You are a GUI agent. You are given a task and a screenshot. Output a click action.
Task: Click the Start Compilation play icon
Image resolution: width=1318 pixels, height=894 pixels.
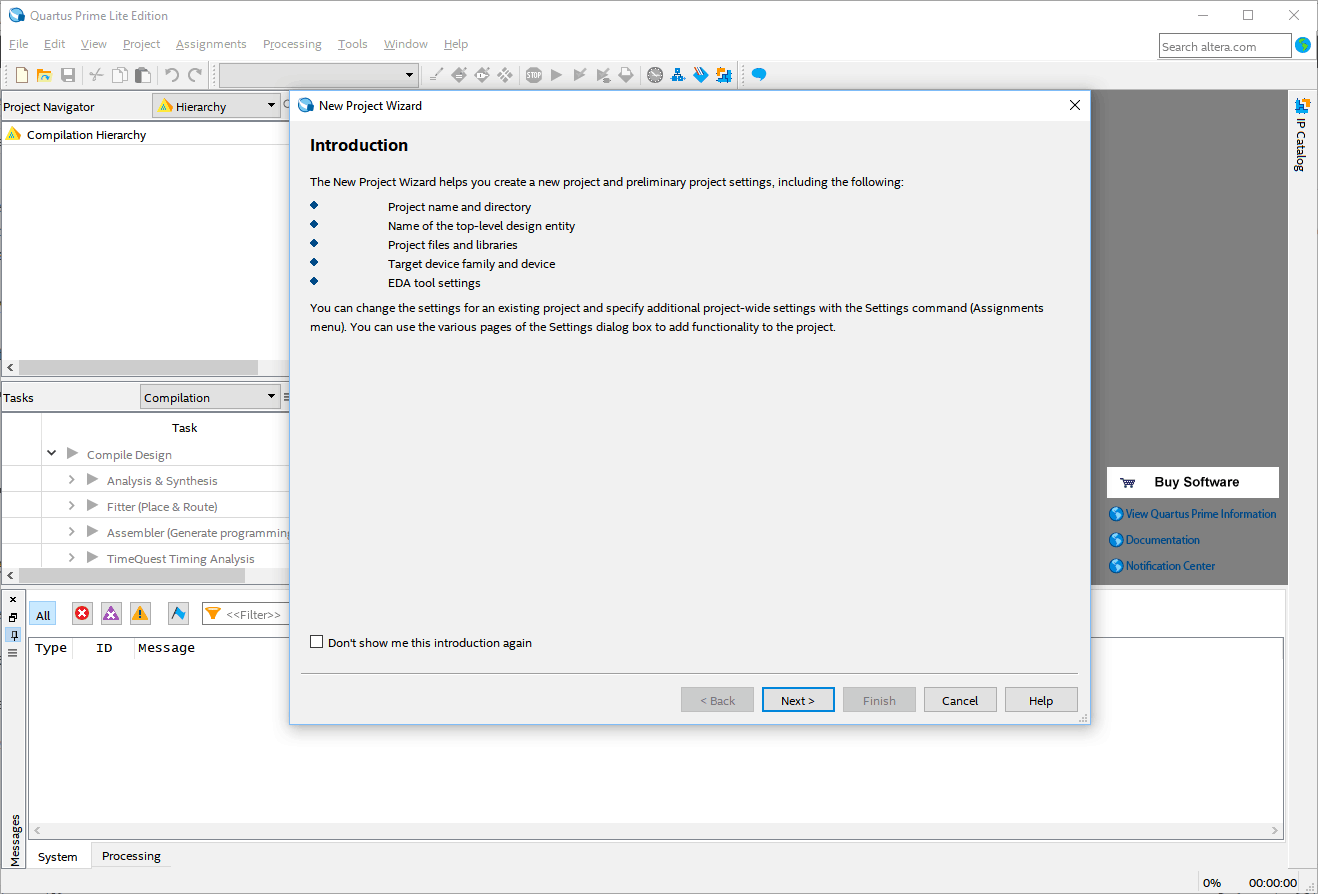[557, 75]
